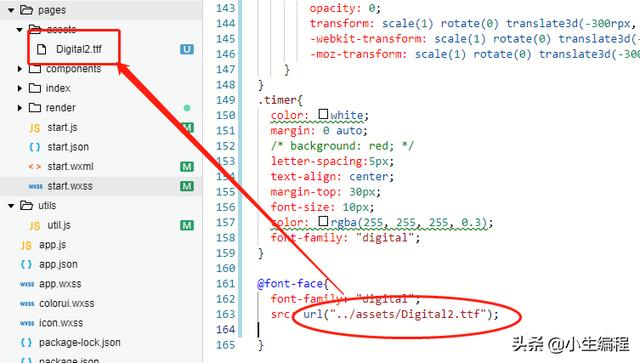The width and height of the screenshot is (640, 363).
Task: Click the braces icon beside start.json
Action: pyautogui.click(x=35, y=147)
